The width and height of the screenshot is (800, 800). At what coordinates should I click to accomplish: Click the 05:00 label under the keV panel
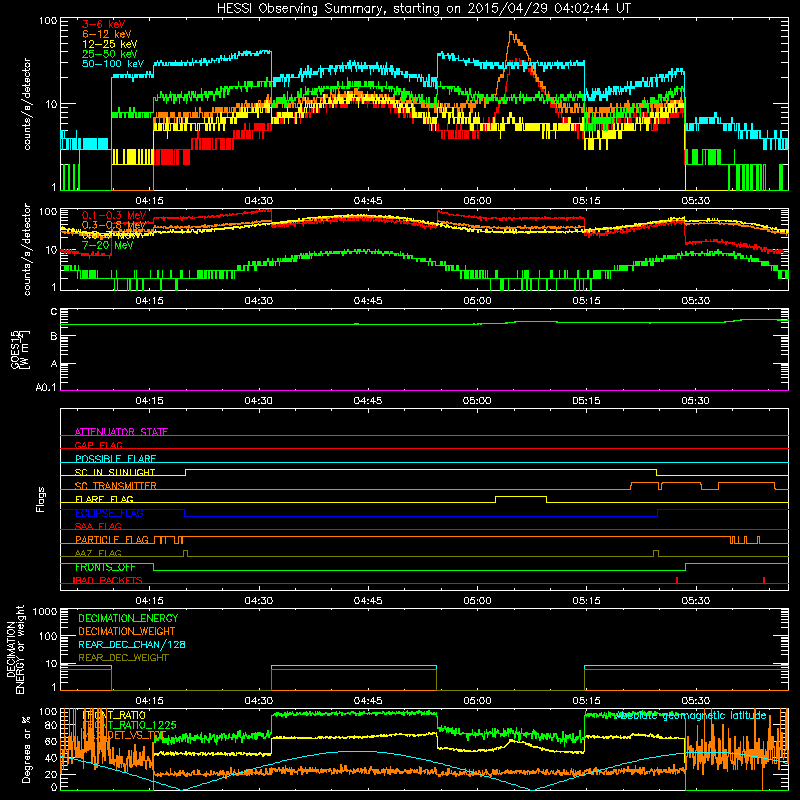coord(477,201)
